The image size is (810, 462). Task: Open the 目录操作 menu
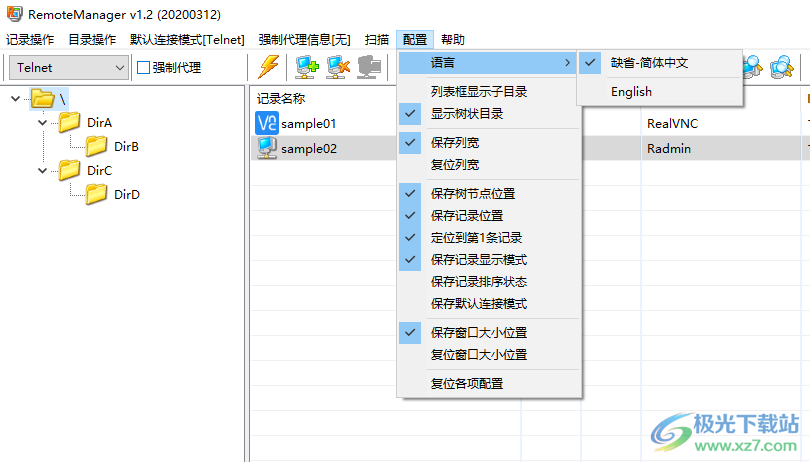[x=92, y=40]
